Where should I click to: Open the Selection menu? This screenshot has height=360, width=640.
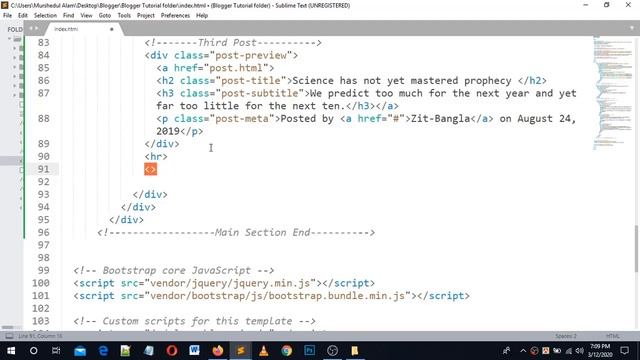tap(45, 16)
